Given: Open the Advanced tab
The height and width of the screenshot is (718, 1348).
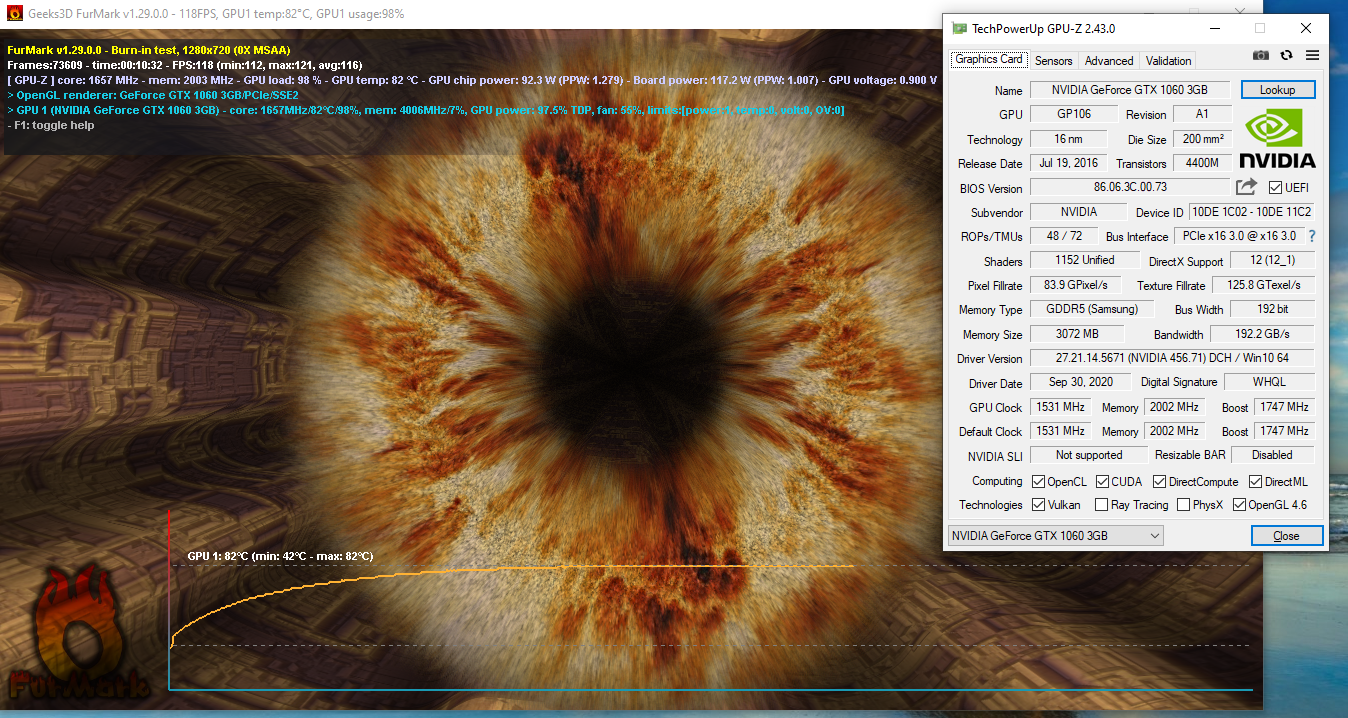Looking at the screenshot, I should pyautogui.click(x=1109, y=61).
